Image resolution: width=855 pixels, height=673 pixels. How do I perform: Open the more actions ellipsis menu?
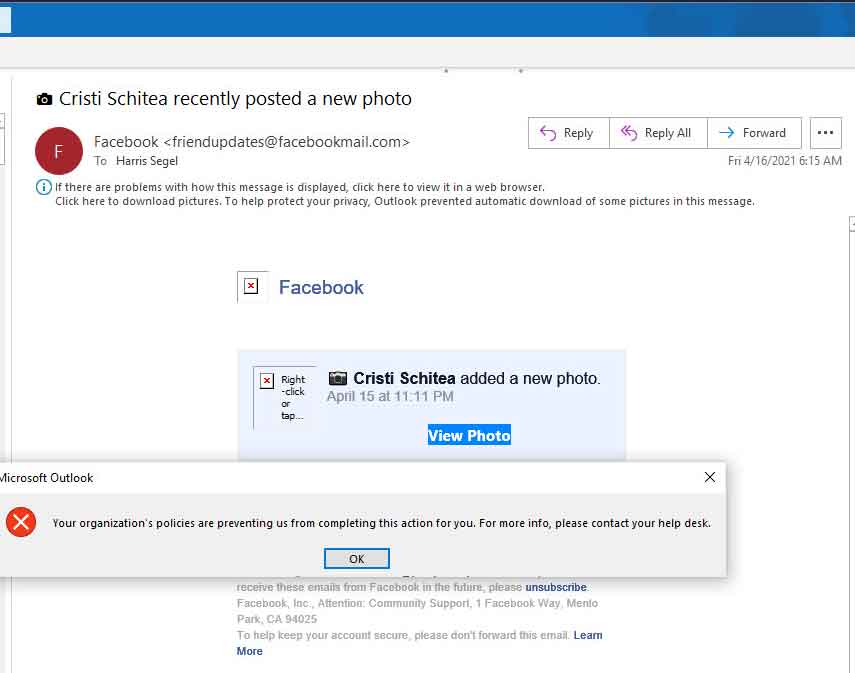tap(826, 133)
